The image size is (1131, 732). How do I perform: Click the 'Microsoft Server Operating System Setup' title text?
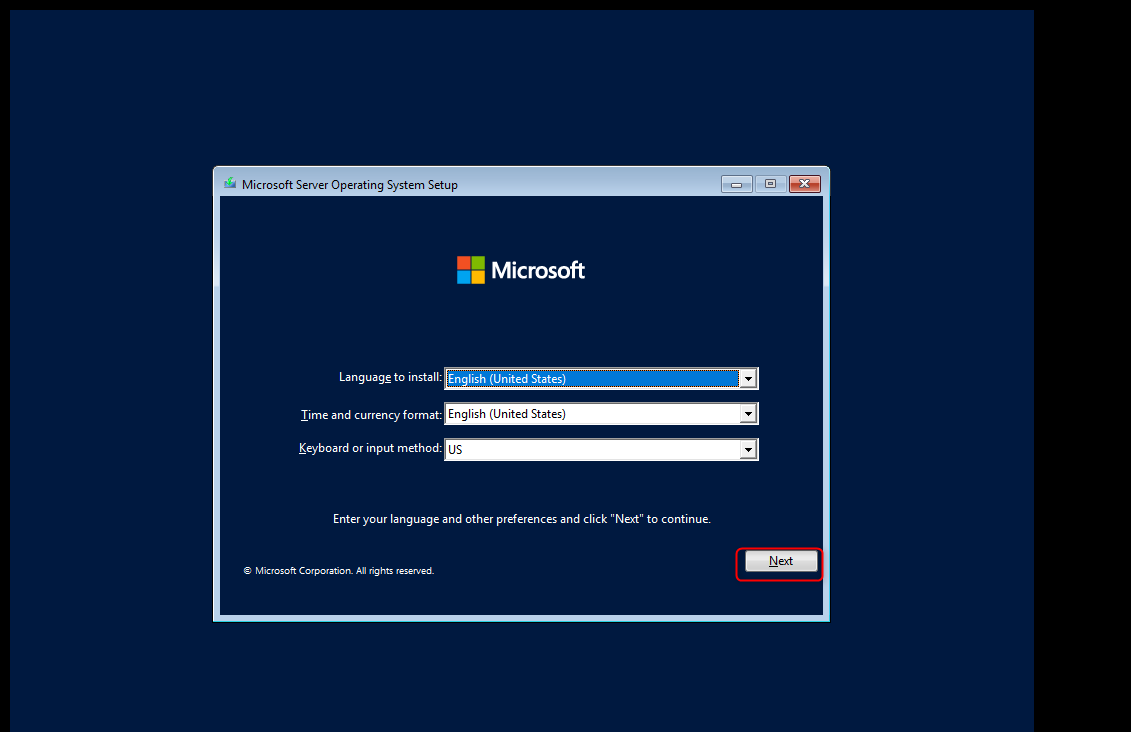tap(350, 185)
